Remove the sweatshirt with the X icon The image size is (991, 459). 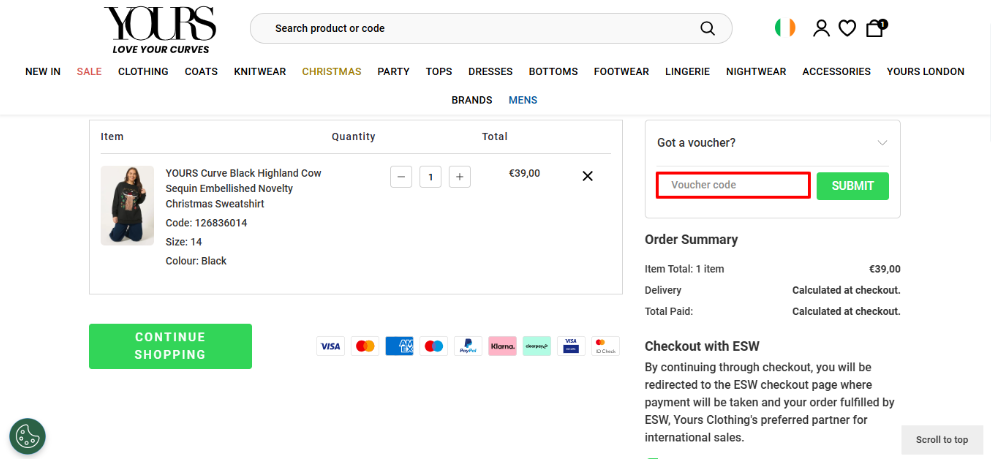587,176
